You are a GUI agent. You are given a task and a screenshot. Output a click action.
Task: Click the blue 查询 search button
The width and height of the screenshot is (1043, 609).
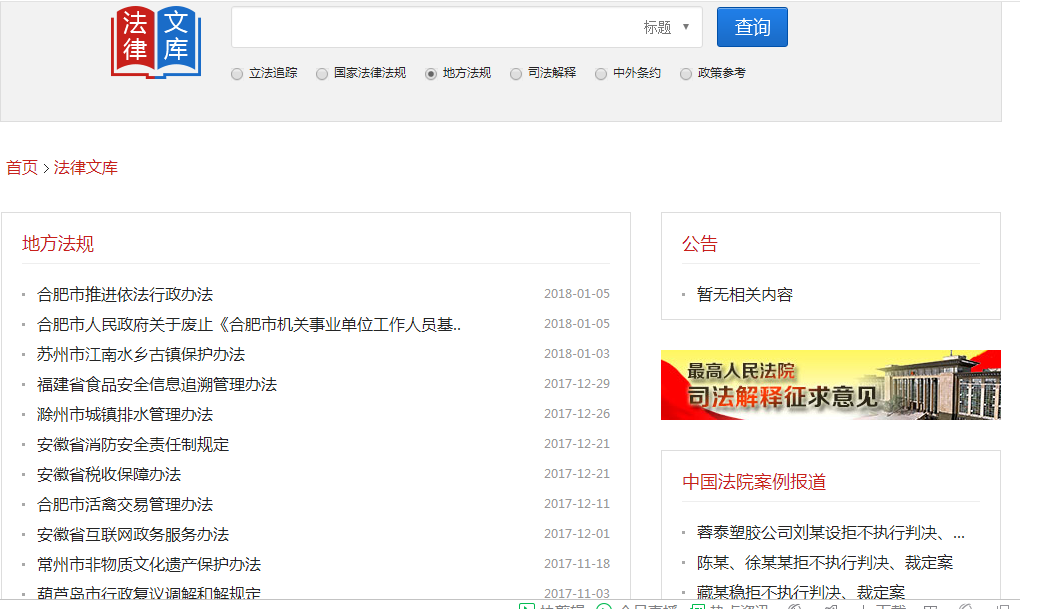coord(751,27)
